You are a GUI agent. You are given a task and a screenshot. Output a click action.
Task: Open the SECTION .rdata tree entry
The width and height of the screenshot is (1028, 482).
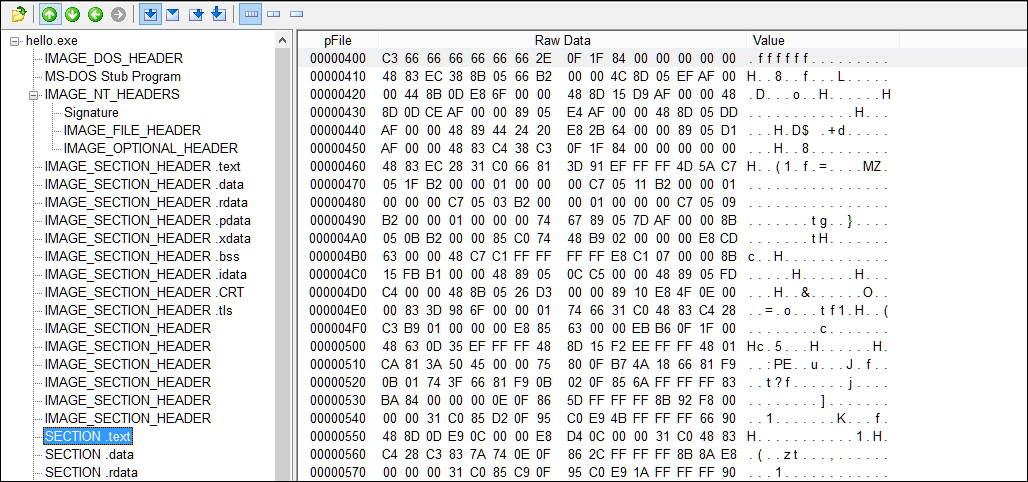(91, 472)
